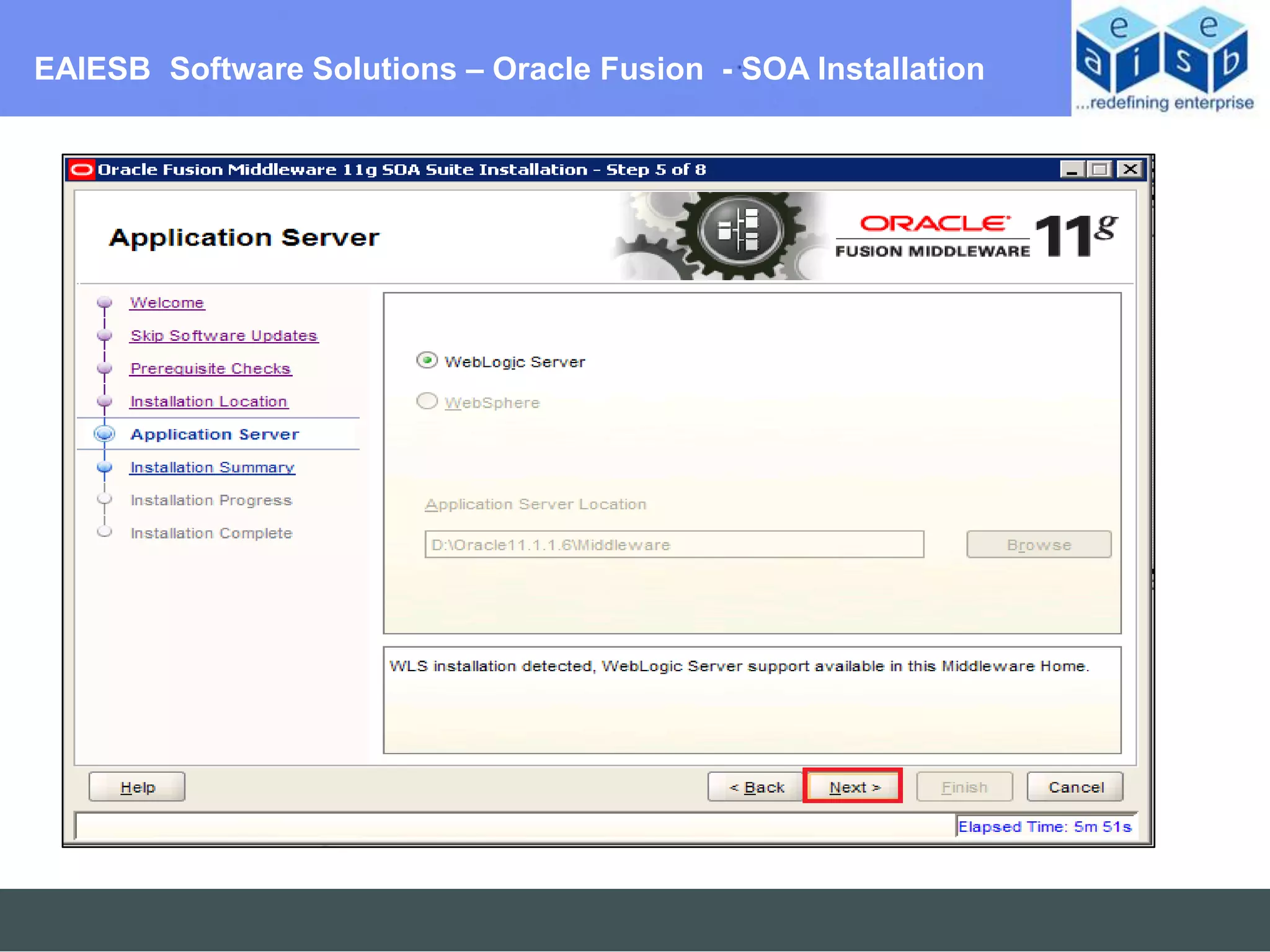Image resolution: width=1270 pixels, height=952 pixels.
Task: Cancel the installation
Action: click(x=1075, y=787)
